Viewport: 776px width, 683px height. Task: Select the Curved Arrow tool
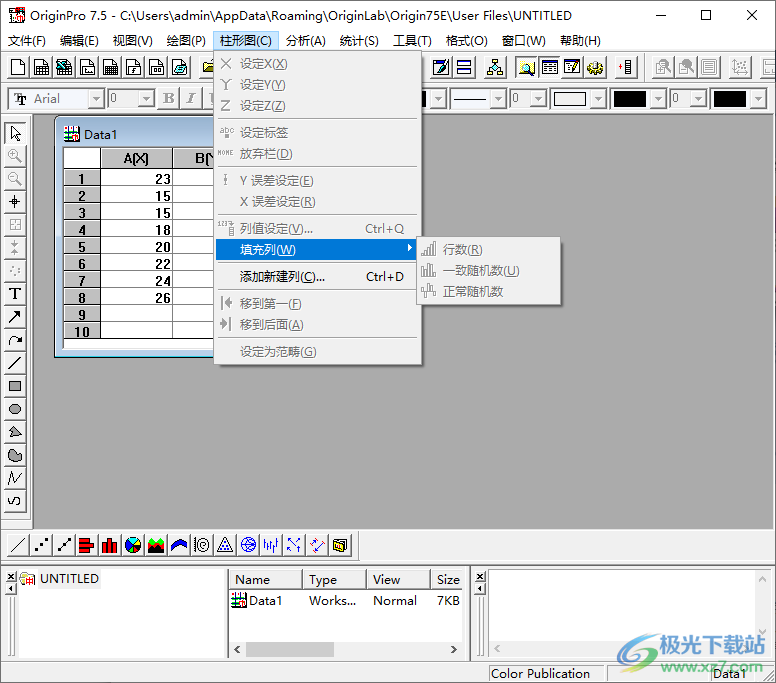[15, 340]
